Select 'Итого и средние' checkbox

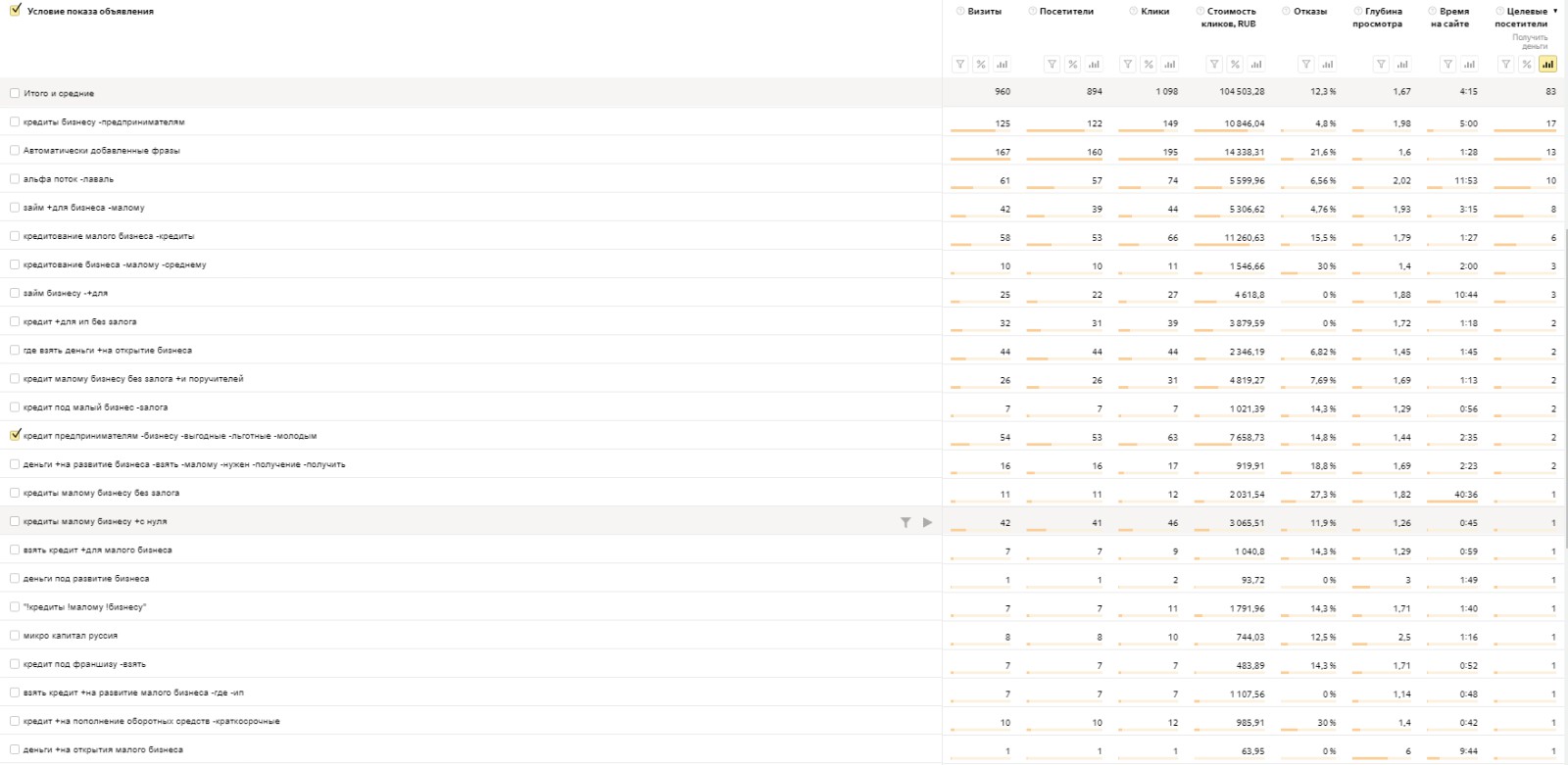15,93
